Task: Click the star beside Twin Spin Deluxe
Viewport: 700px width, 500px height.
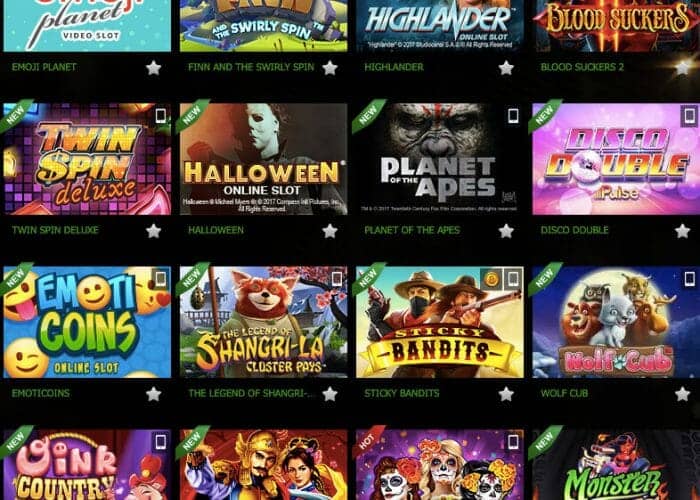Action: [x=153, y=231]
